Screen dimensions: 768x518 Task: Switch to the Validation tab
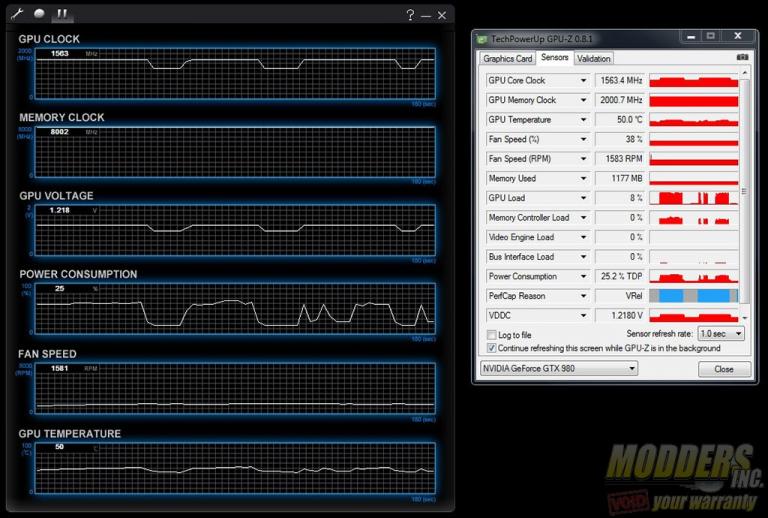(x=593, y=58)
